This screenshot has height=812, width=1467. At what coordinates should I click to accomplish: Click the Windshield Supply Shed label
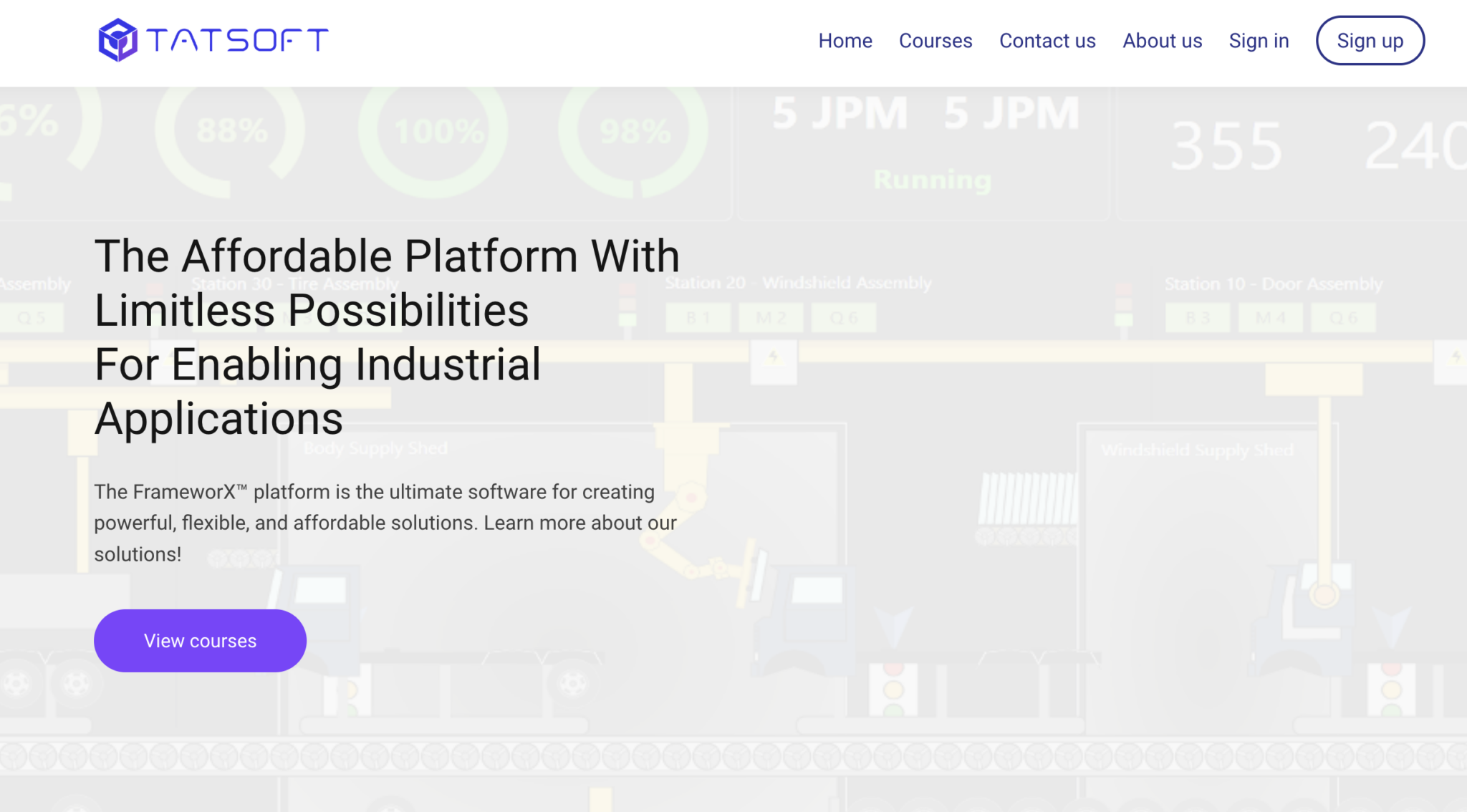pos(1197,450)
